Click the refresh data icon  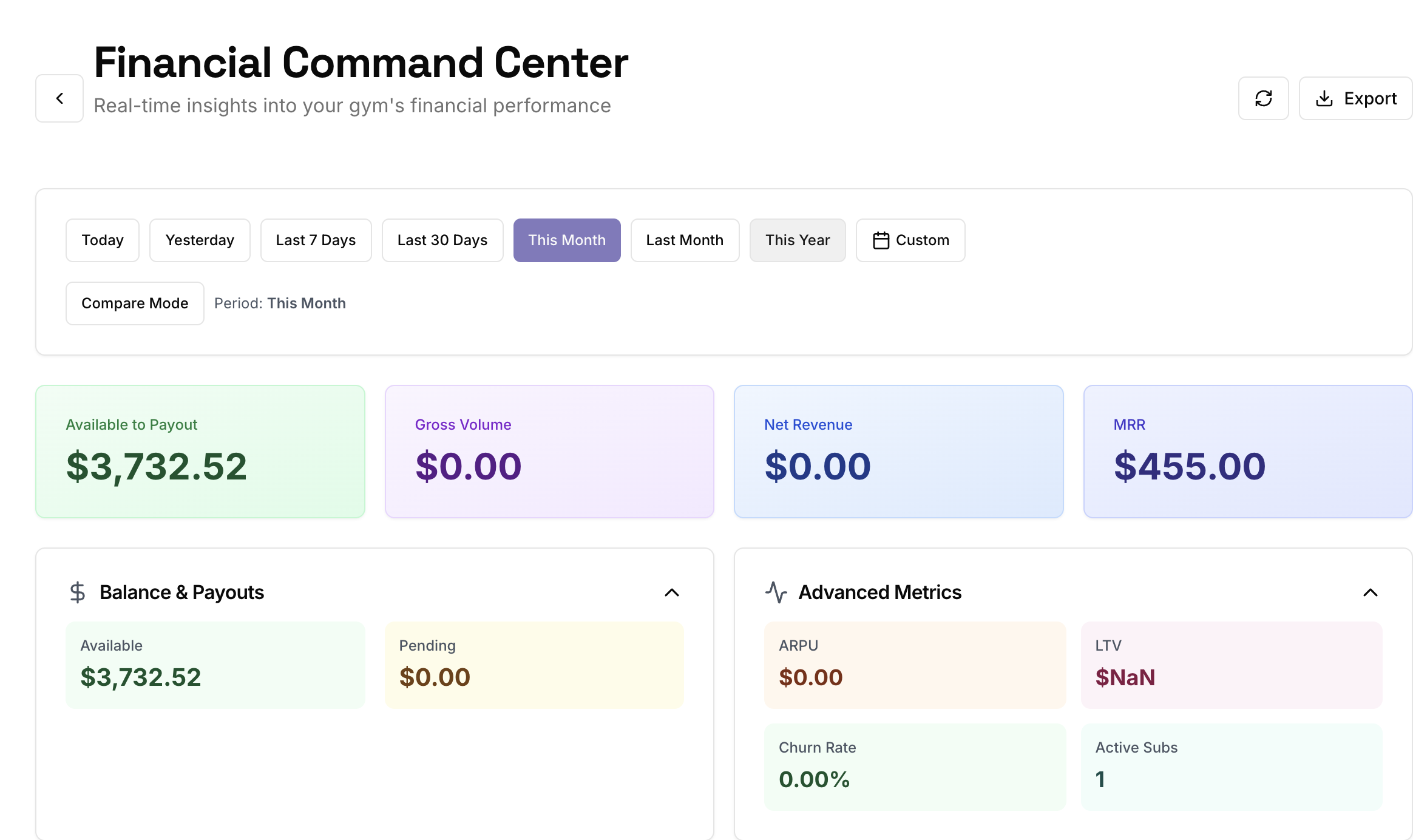pyautogui.click(x=1263, y=98)
